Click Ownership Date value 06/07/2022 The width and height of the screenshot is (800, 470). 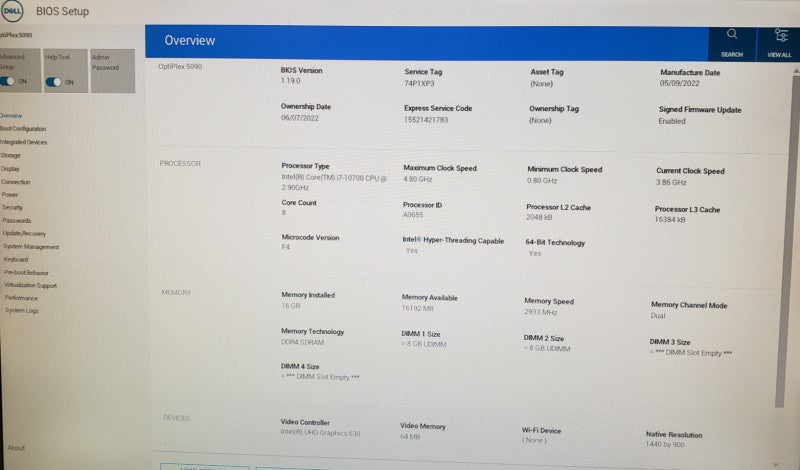(299, 118)
